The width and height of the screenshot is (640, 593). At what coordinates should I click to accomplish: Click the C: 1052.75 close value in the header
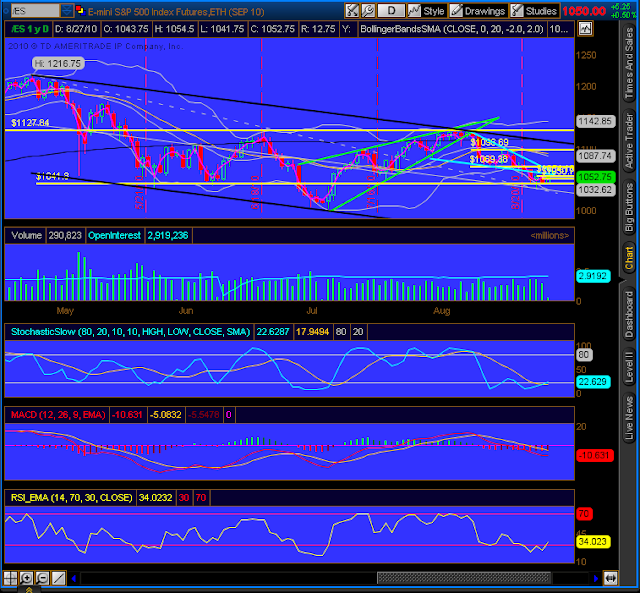273,29
